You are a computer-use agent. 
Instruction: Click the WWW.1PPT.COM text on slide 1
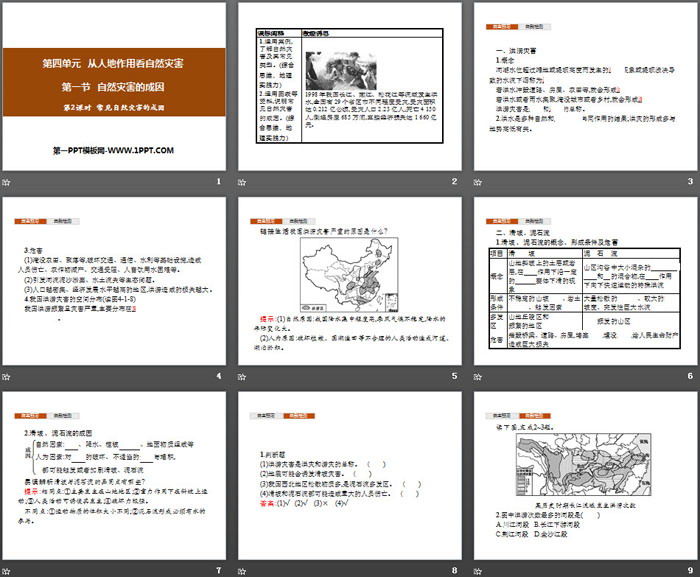pyautogui.click(x=141, y=151)
